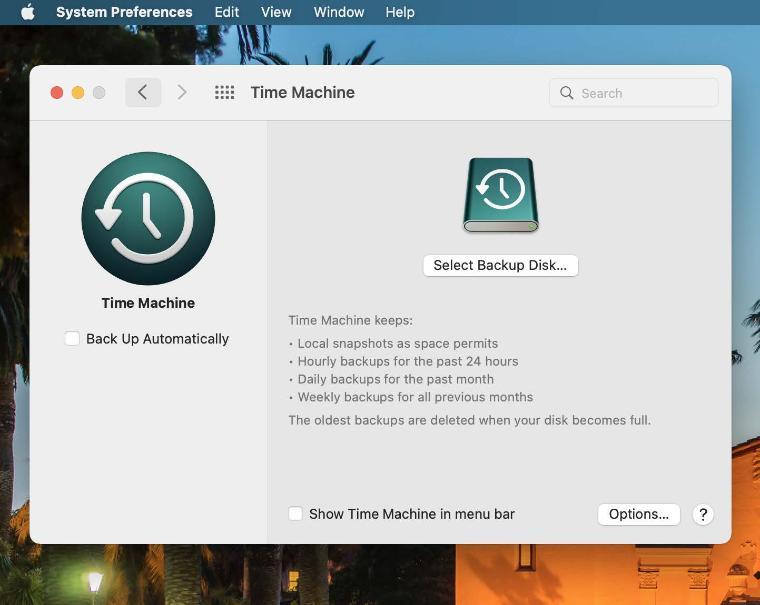760x605 pixels.
Task: Click 'The oldest backups are deleted' note
Action: (x=470, y=420)
